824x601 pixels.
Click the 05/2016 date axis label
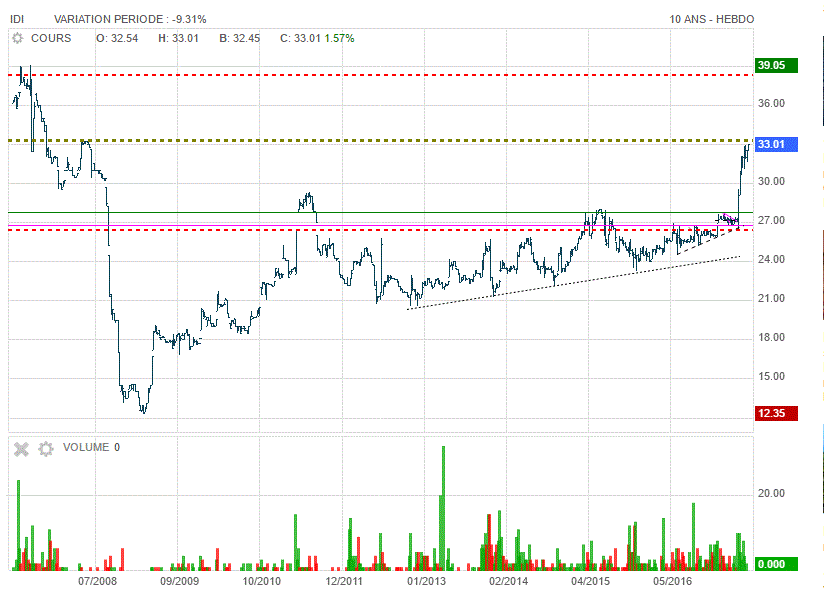click(x=672, y=581)
